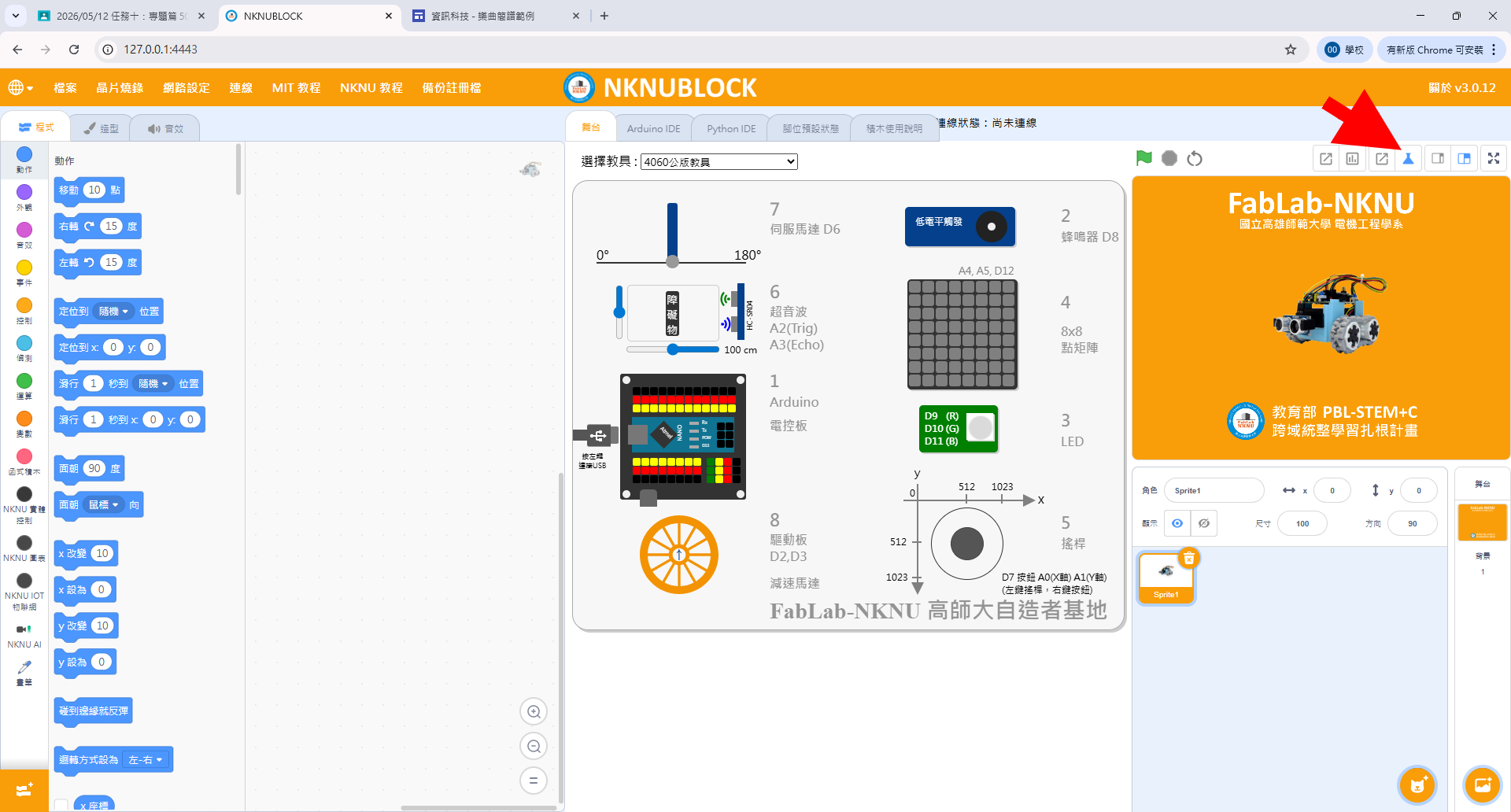The image size is (1511, 812).
Task: Open the 檔案 menu
Action: [x=65, y=88]
